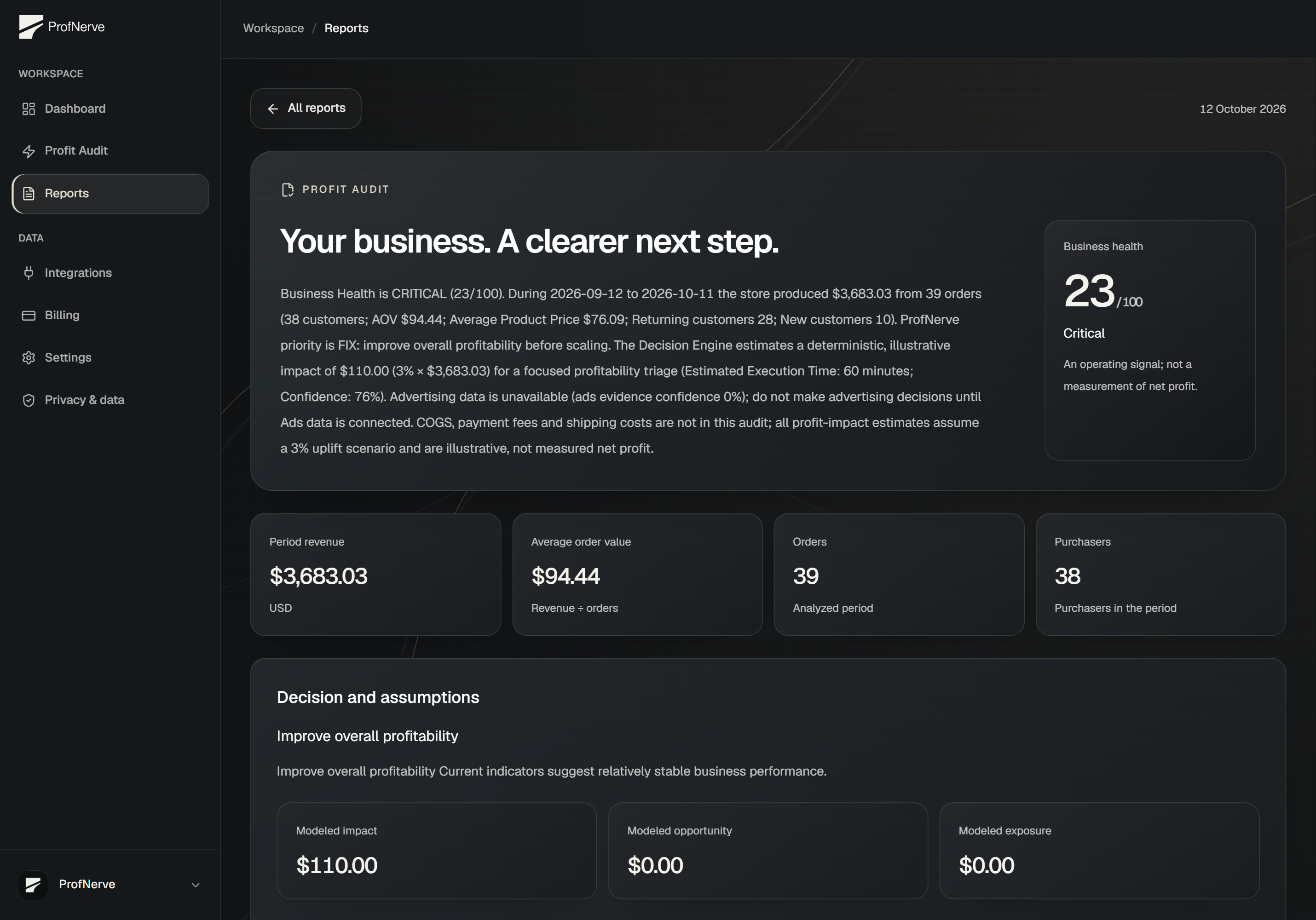The image size is (1316, 920).
Task: Click the Business health score 23
Action: (1089, 291)
